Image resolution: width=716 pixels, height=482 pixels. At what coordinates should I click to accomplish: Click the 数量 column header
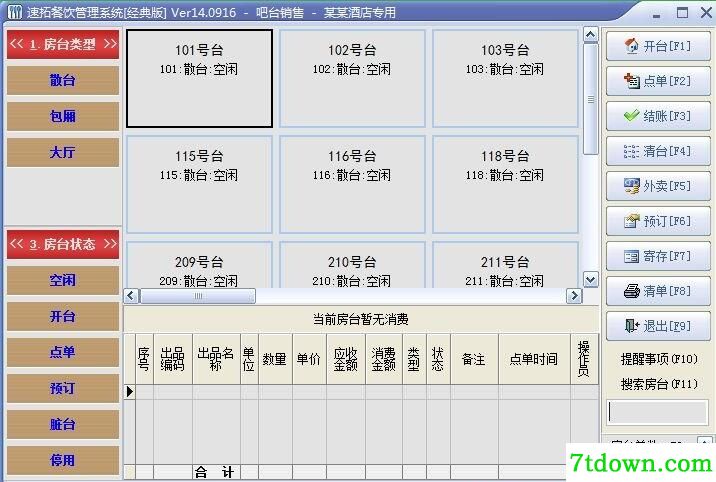coord(275,359)
